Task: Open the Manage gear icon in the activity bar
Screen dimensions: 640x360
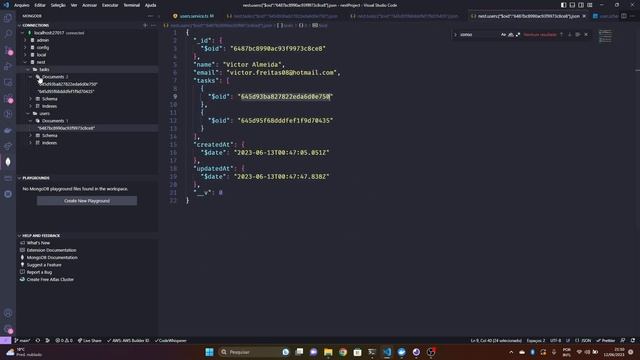Action: tap(8, 329)
